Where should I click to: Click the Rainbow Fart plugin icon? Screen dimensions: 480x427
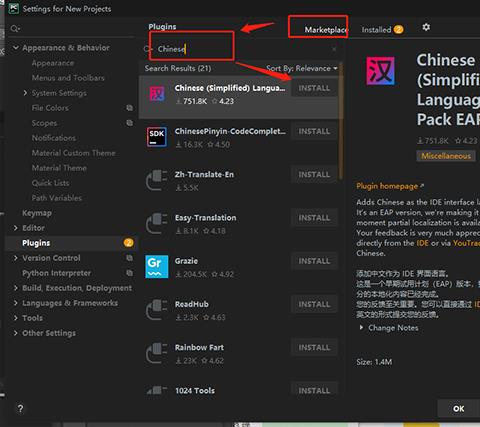point(157,353)
